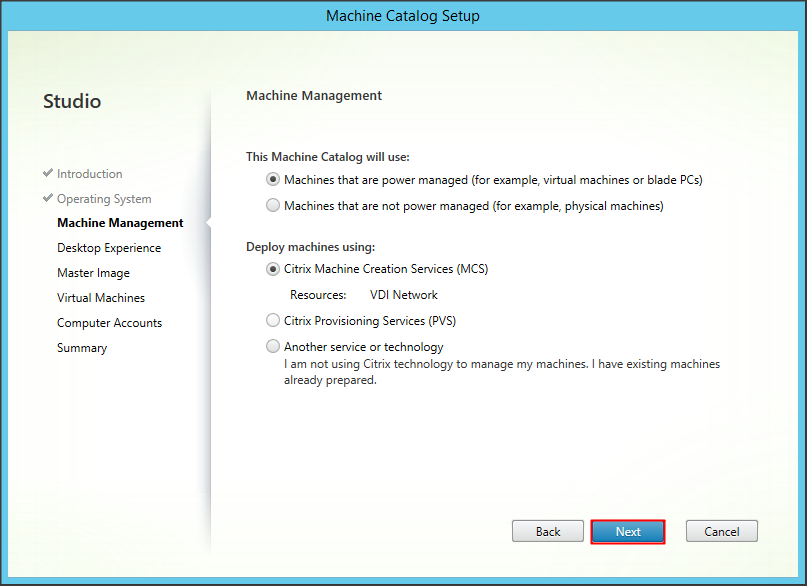Choose Citrix Provisioning Services (PVS) option
Image resolution: width=807 pixels, height=586 pixels.
pos(273,321)
